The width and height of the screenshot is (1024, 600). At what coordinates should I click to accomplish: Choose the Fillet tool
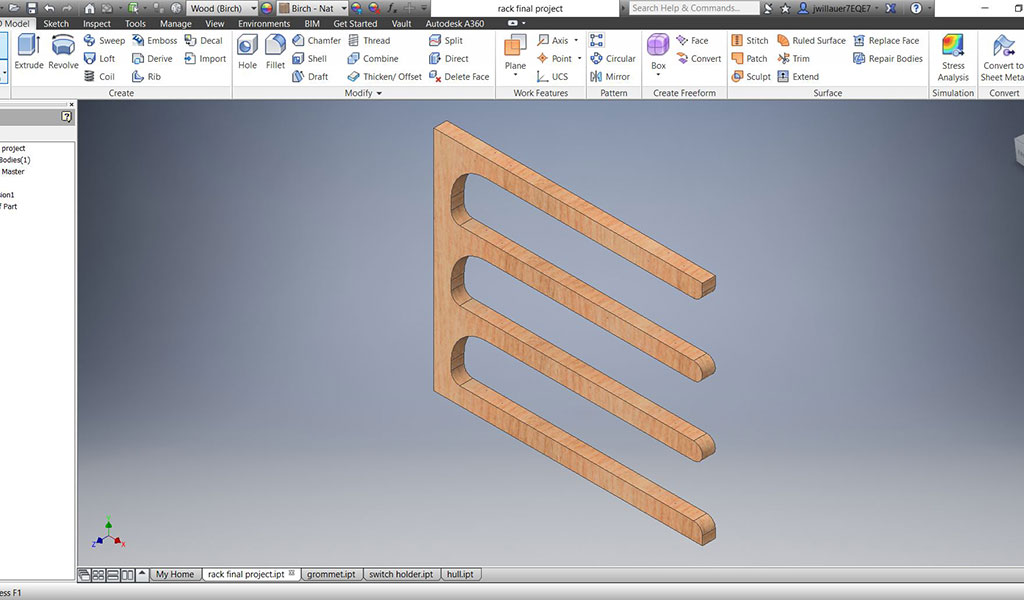[x=275, y=52]
